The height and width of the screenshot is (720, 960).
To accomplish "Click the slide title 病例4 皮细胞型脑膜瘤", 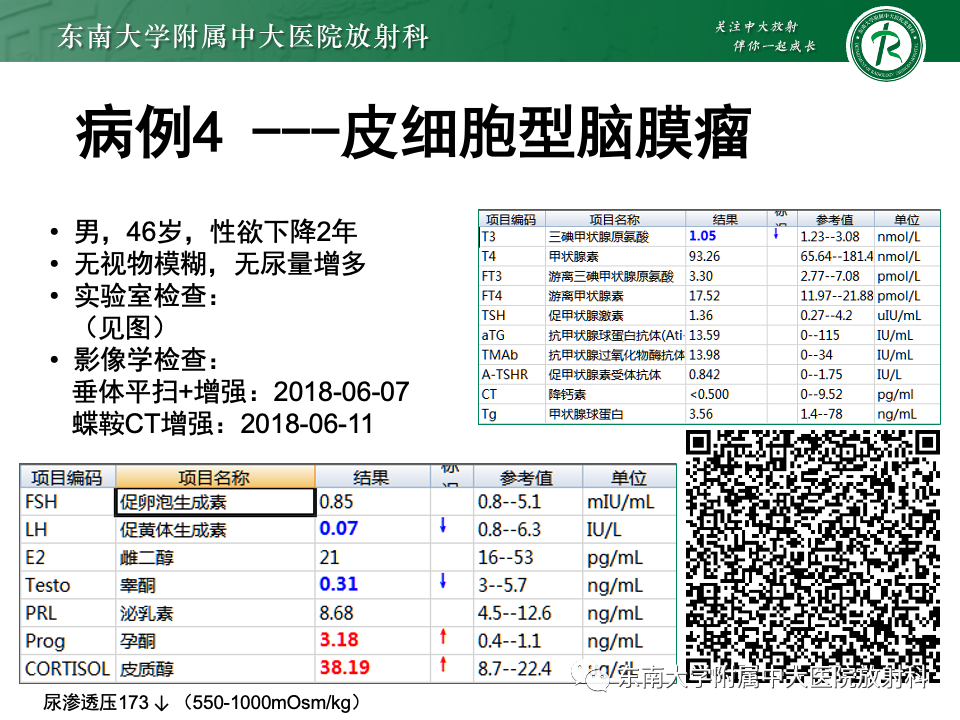I will 413,133.
